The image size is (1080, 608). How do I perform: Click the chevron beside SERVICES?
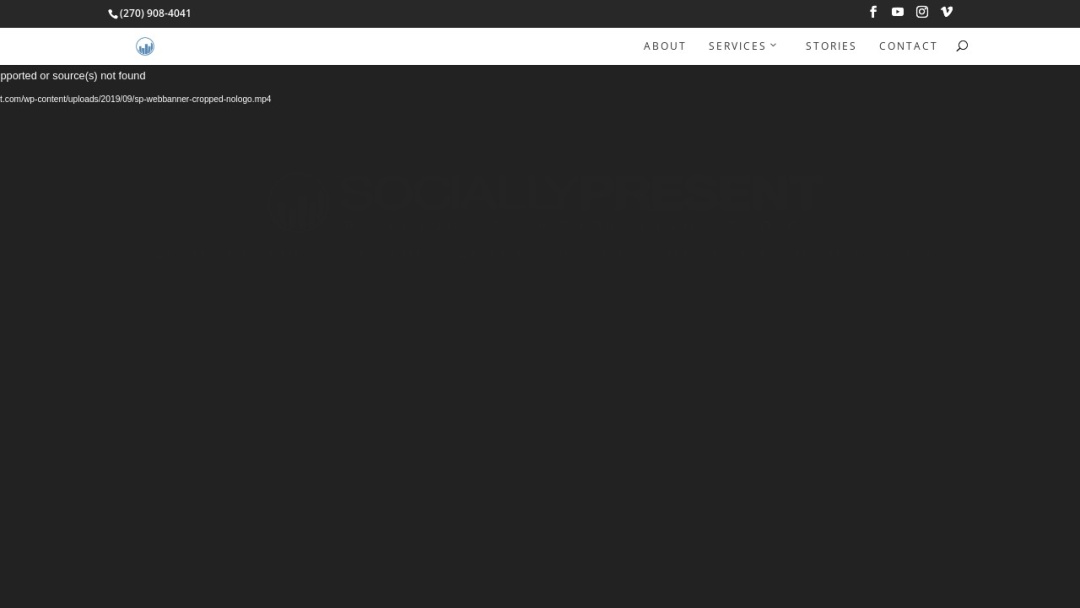[x=774, y=45]
